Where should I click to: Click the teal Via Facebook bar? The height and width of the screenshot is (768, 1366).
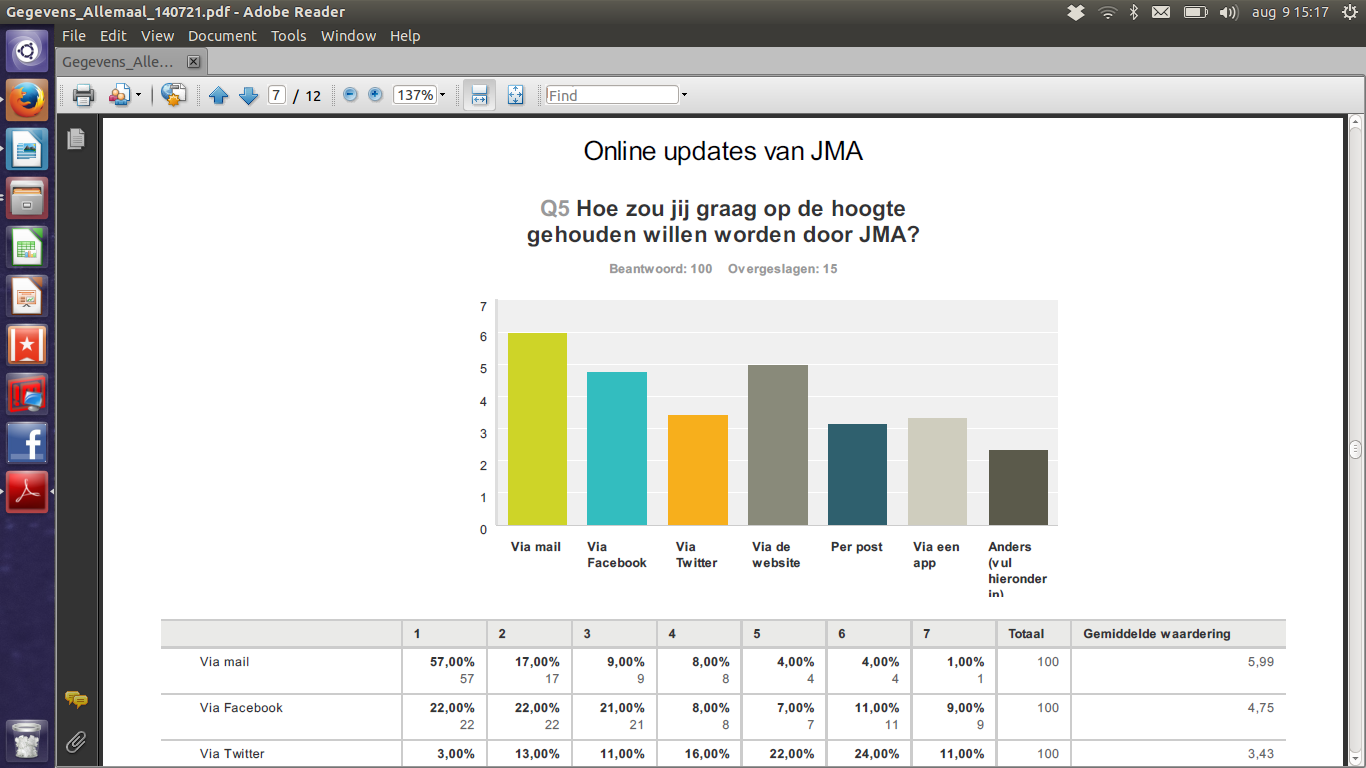617,448
